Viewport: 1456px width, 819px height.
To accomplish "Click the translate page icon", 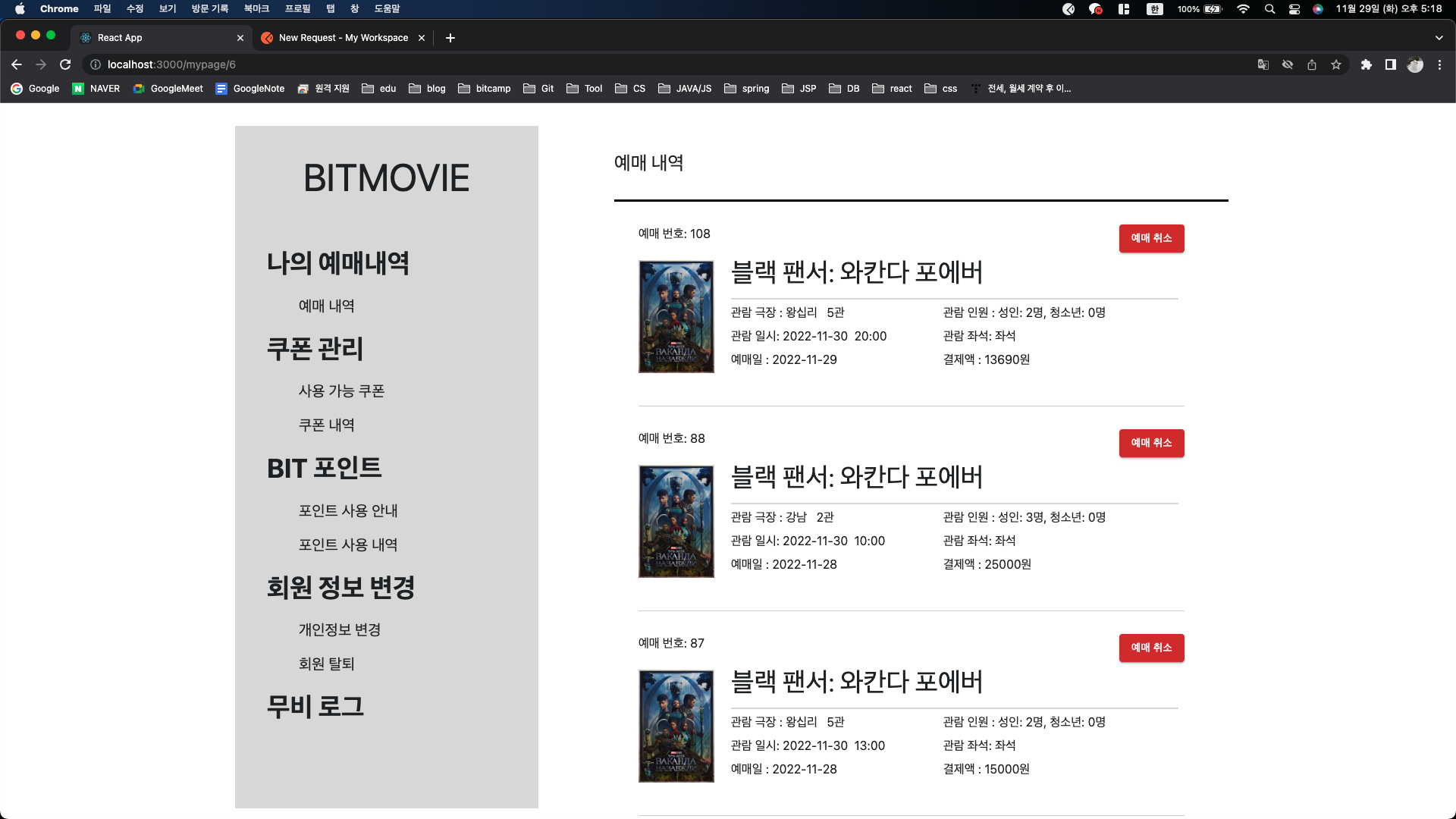I will coord(1263,64).
